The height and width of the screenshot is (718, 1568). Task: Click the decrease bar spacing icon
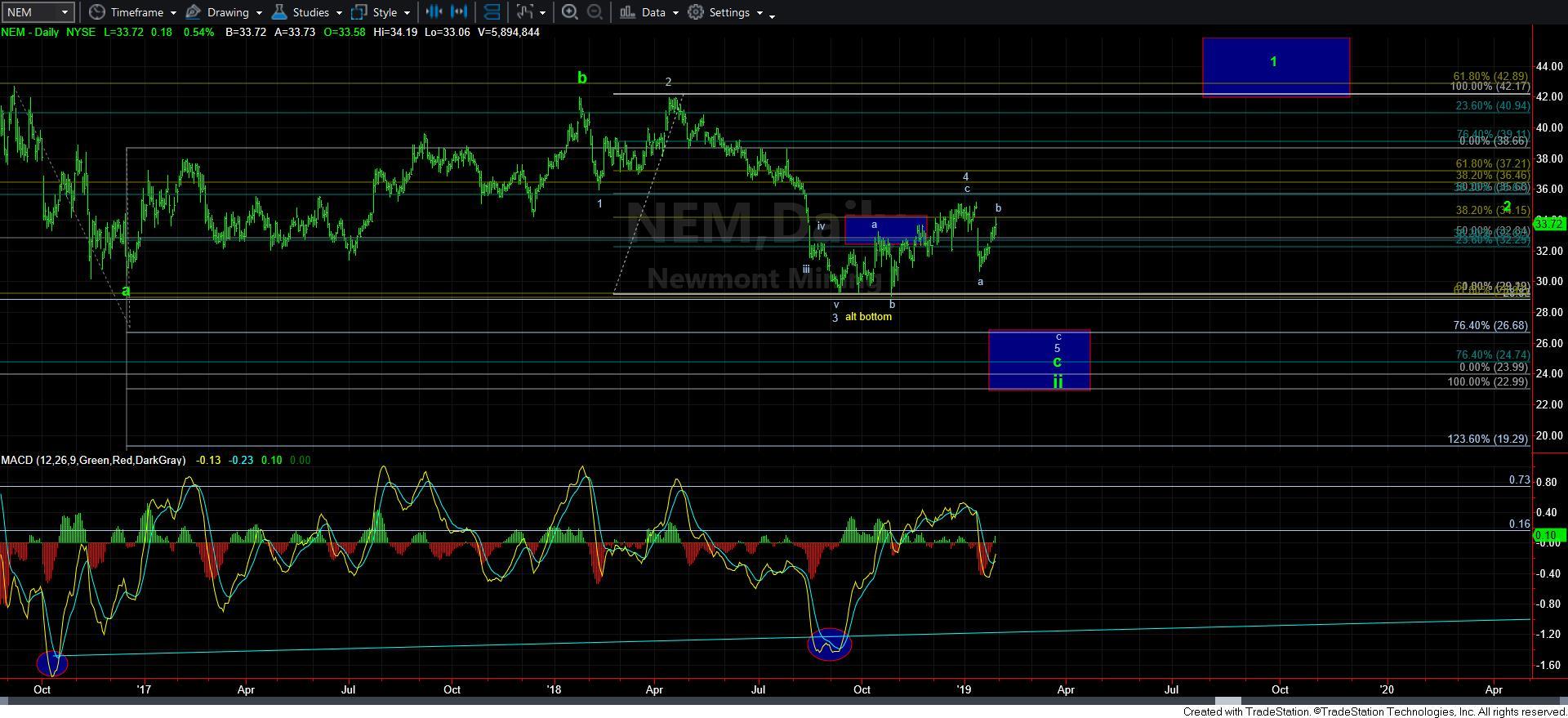(434, 12)
